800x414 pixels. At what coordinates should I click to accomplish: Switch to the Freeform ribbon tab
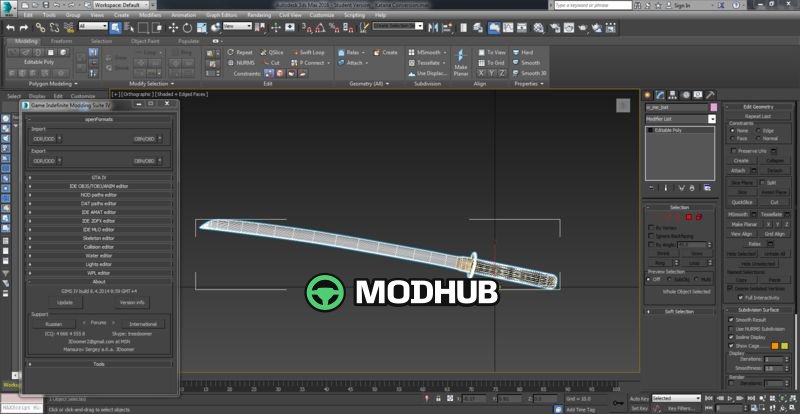pos(62,41)
